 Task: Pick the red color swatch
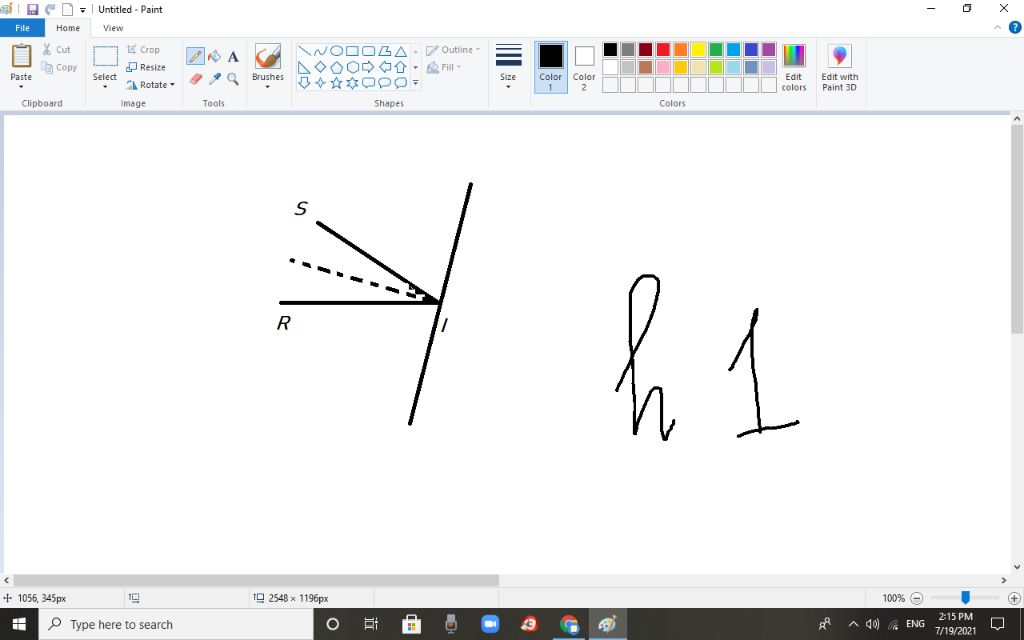point(663,50)
